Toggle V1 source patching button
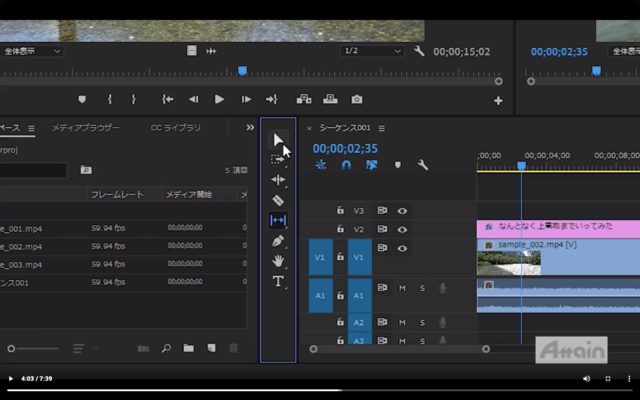Image resolution: width=640 pixels, height=400 pixels. 320,257
